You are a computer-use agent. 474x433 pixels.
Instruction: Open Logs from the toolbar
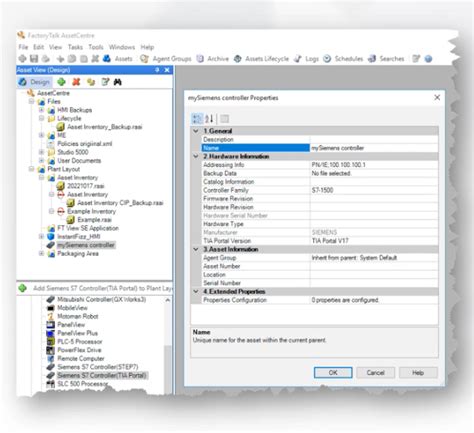(x=306, y=59)
